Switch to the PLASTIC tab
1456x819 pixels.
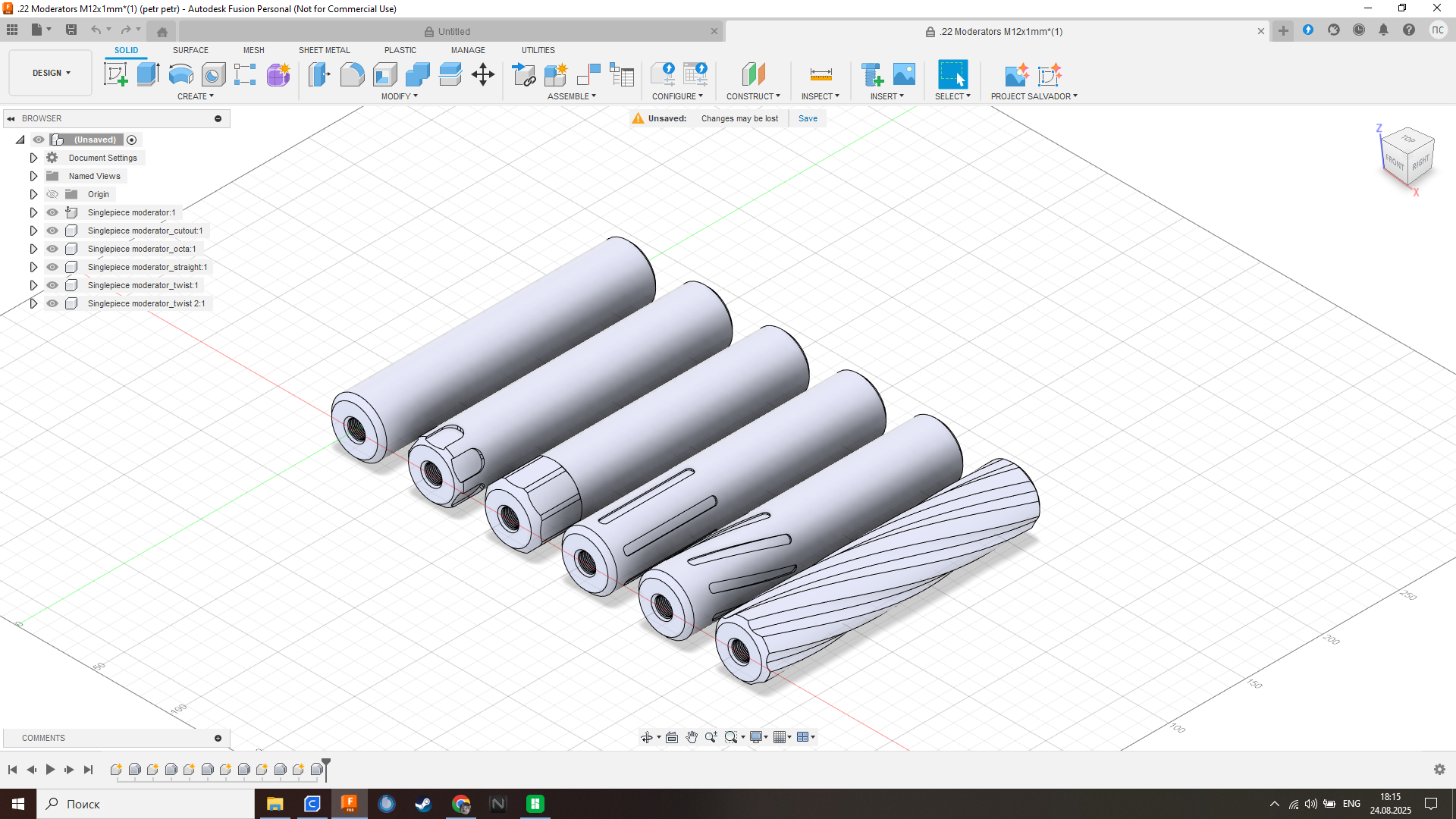[x=400, y=50]
